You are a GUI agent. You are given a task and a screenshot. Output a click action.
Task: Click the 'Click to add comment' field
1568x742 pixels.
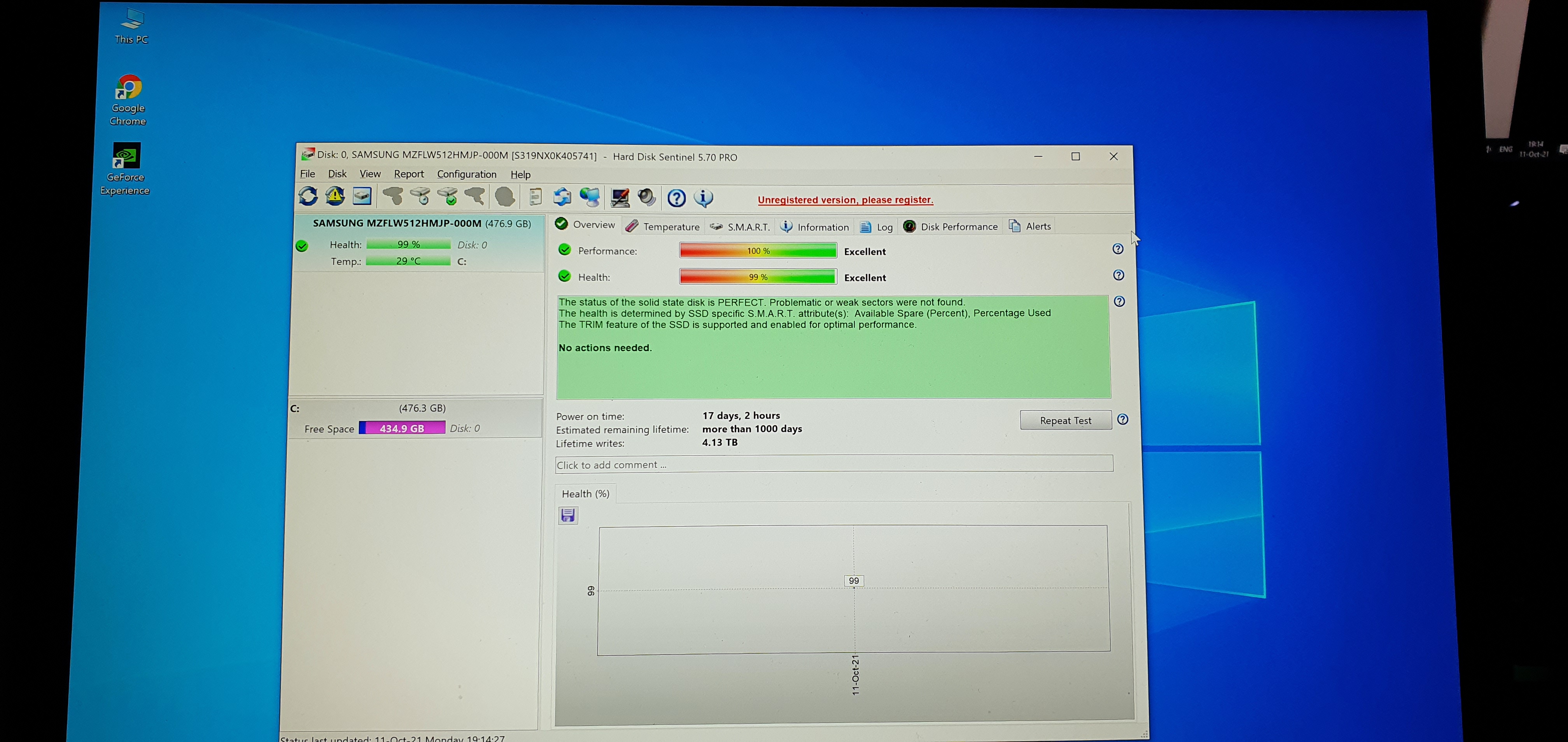click(834, 464)
